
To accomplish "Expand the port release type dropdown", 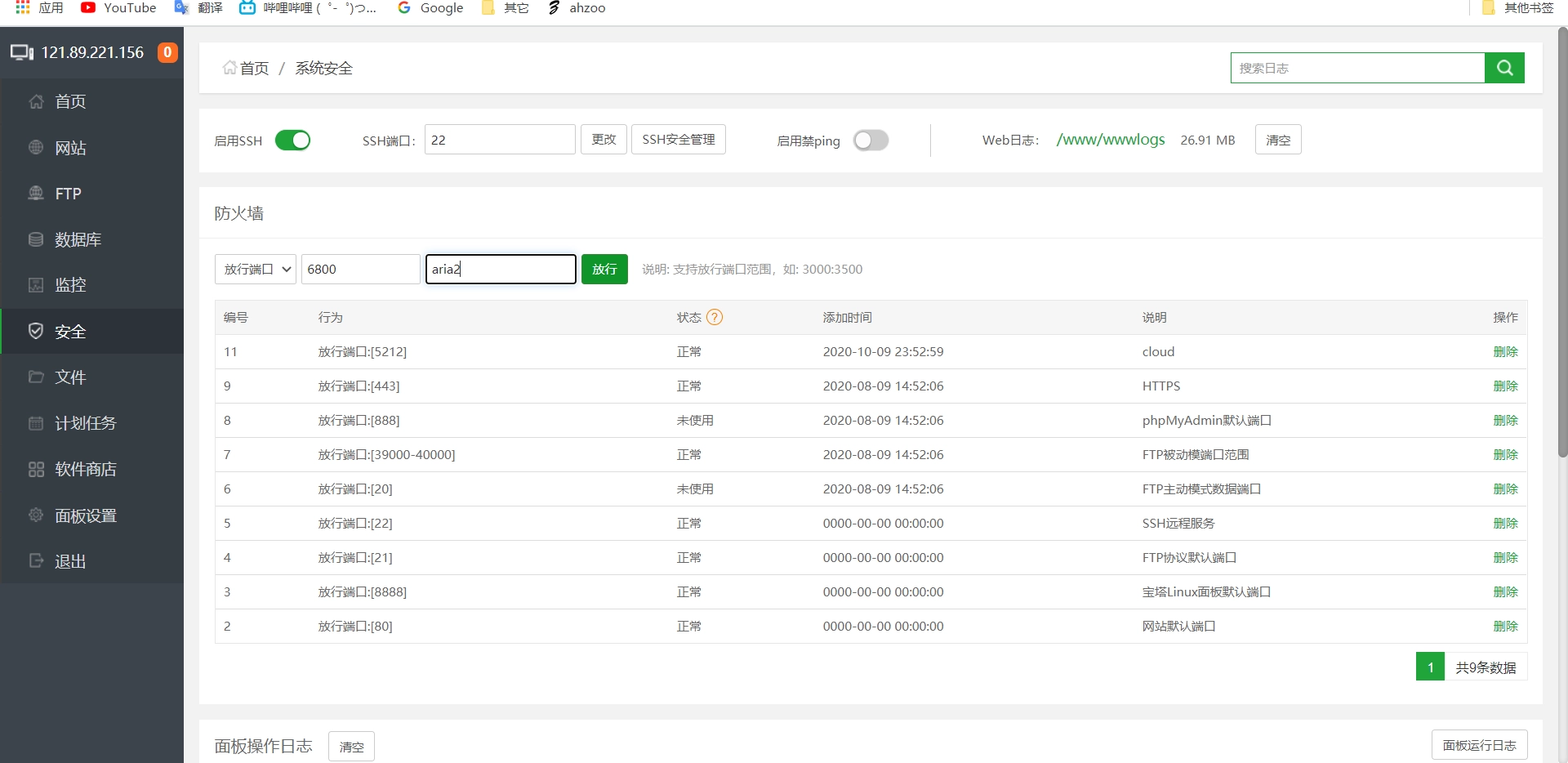I will point(256,269).
